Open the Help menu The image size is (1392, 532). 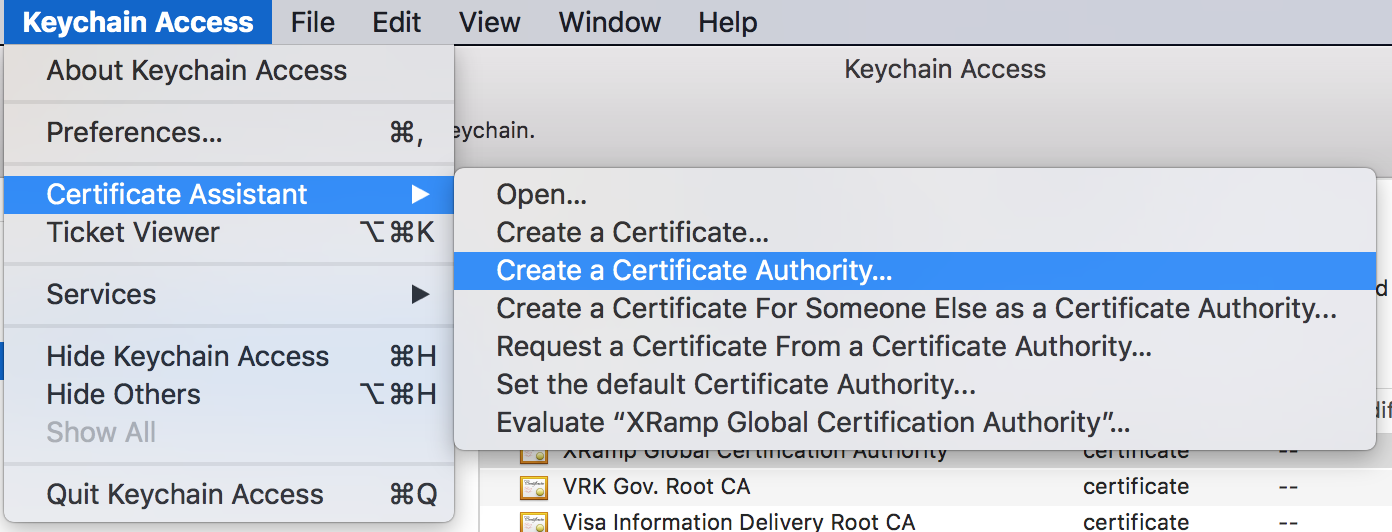728,22
